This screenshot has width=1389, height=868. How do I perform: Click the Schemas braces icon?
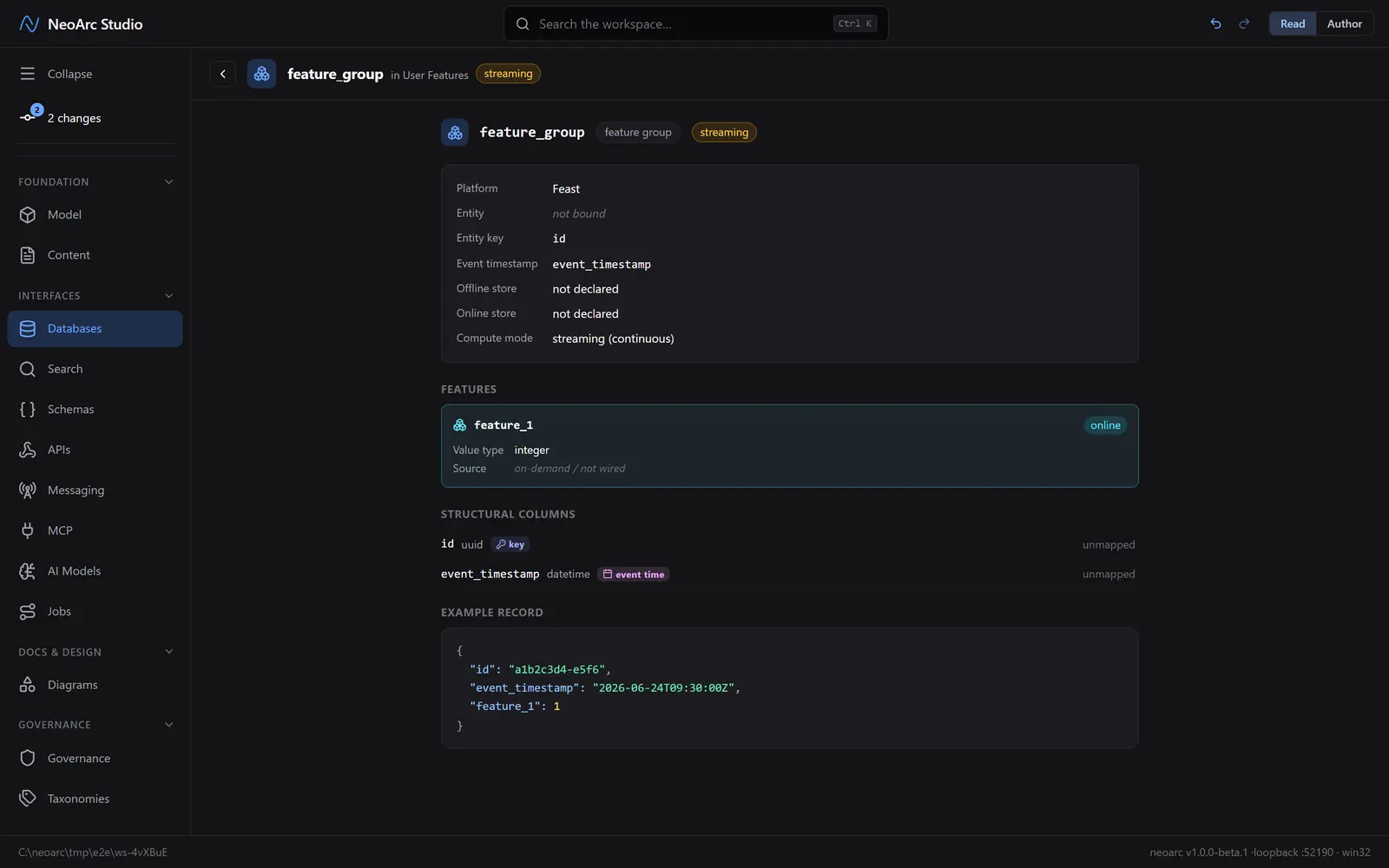point(28,410)
